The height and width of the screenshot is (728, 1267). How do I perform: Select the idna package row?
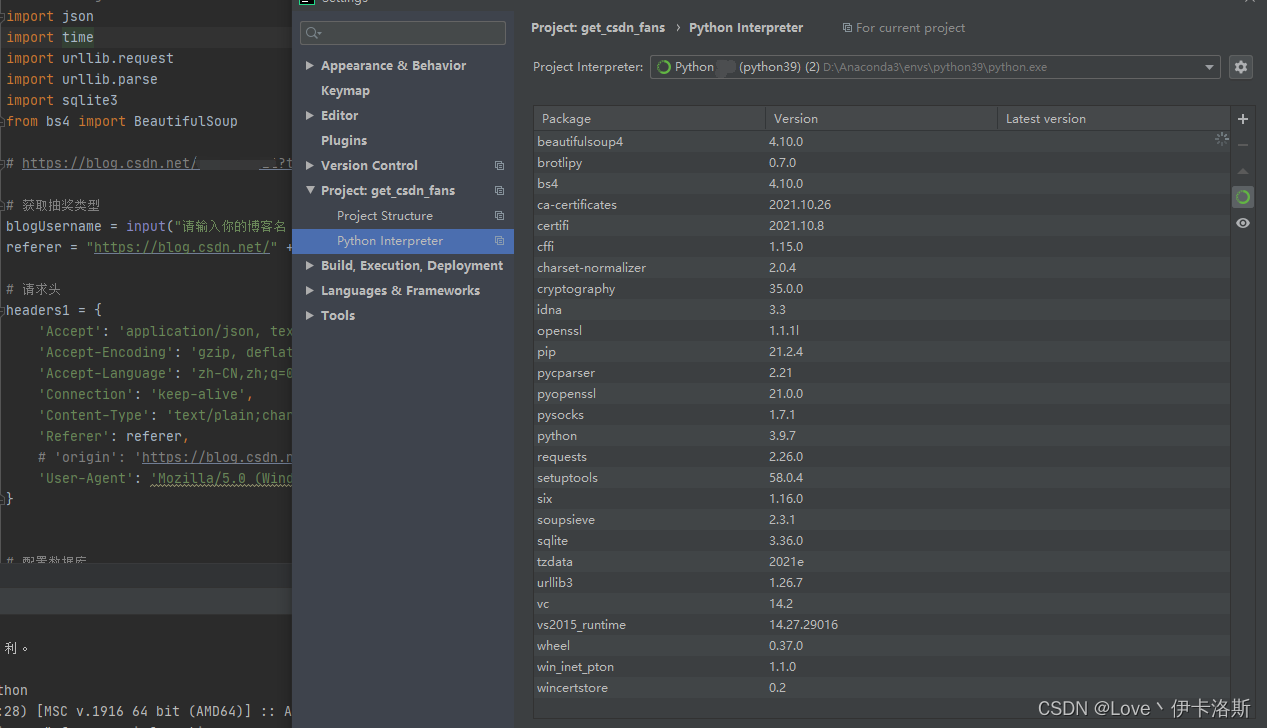click(881, 309)
